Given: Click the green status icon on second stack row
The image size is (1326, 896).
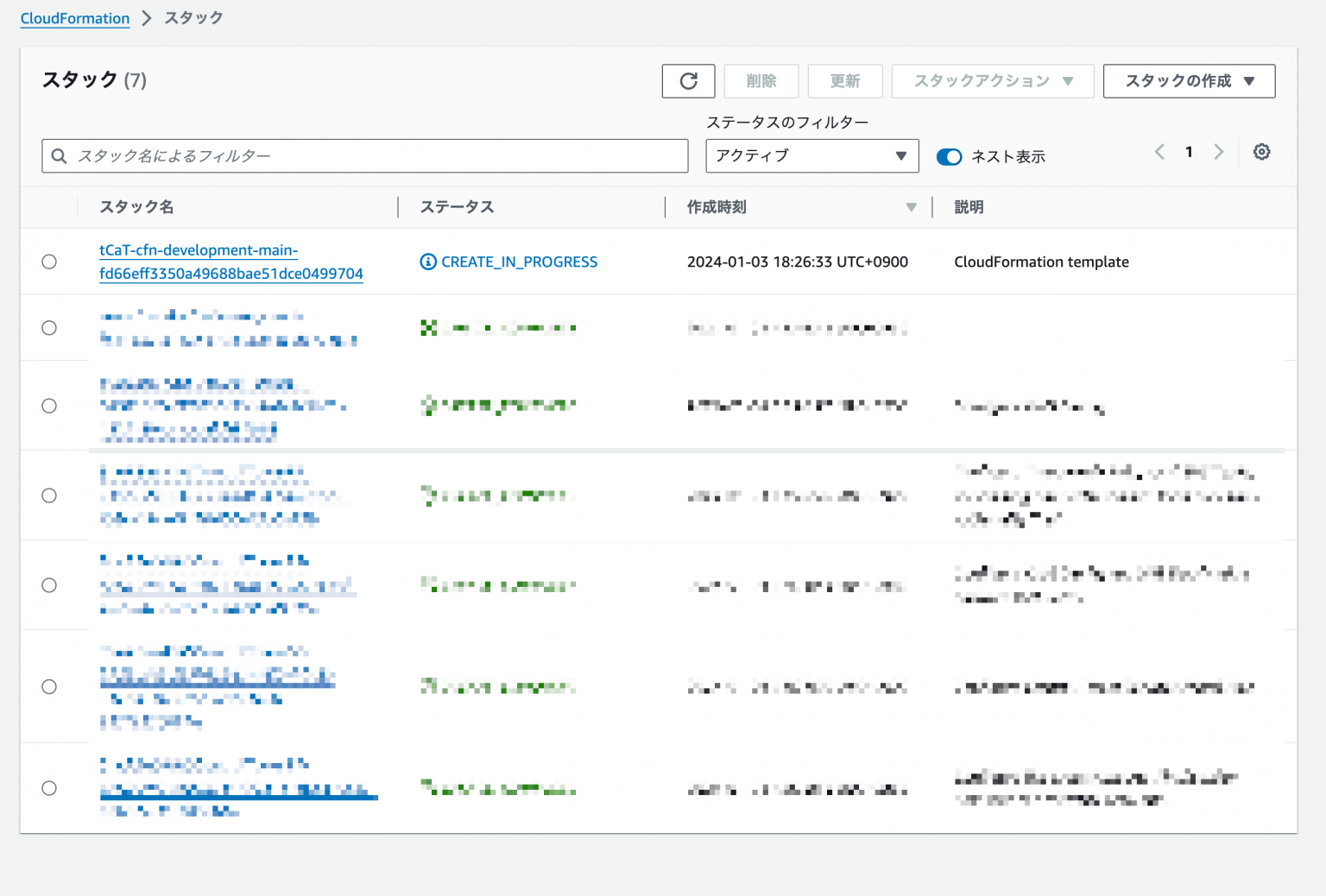Looking at the screenshot, I should pos(428,328).
